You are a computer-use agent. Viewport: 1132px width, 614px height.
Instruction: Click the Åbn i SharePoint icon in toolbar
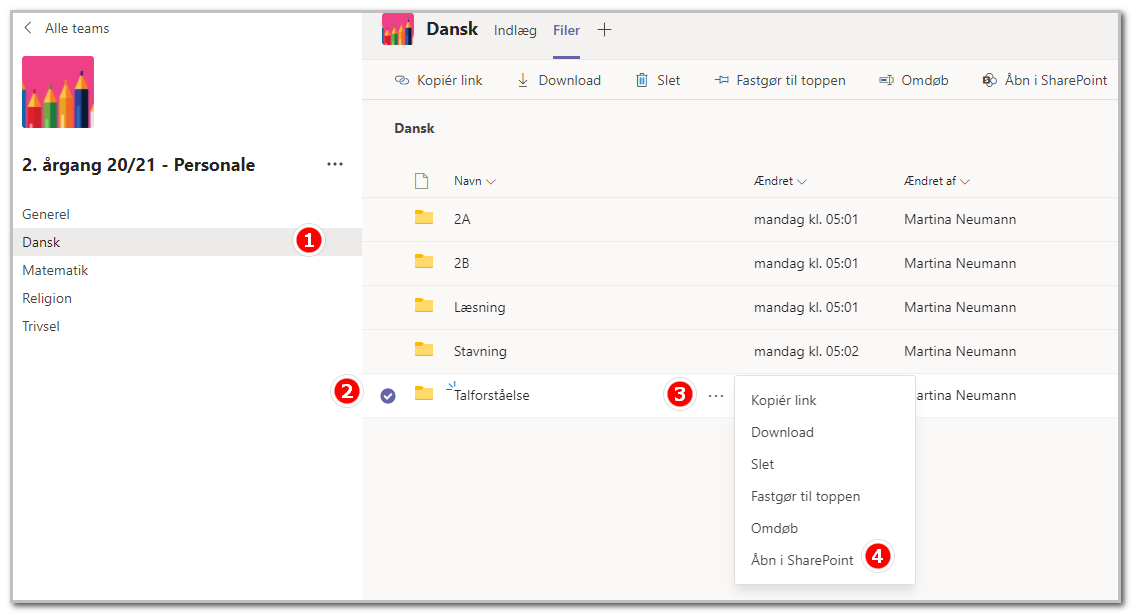coord(989,80)
